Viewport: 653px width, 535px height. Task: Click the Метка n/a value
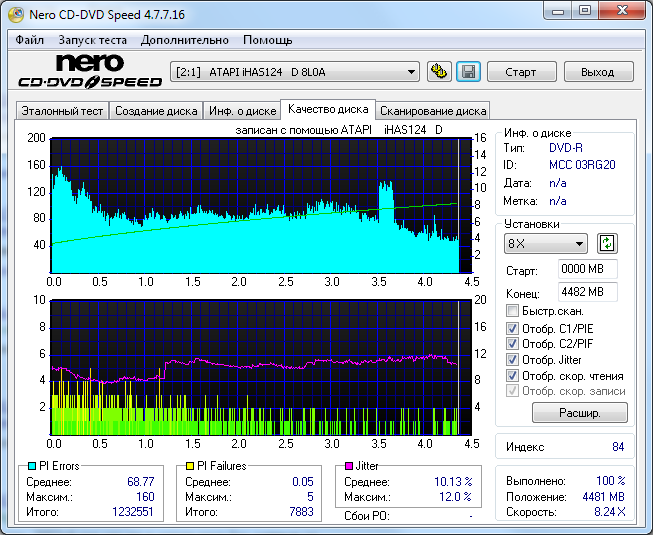(558, 201)
